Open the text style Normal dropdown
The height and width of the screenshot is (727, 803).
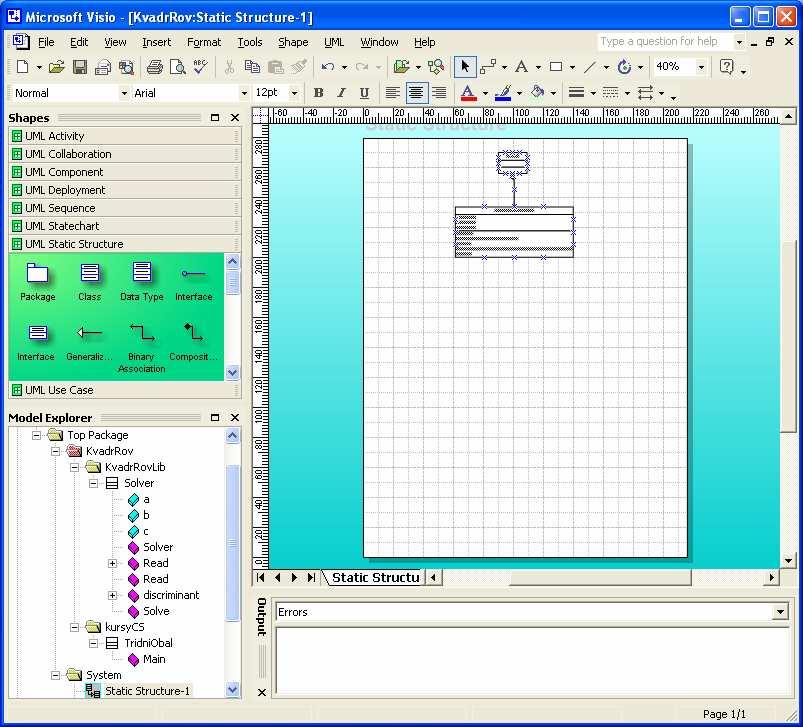tap(124, 93)
